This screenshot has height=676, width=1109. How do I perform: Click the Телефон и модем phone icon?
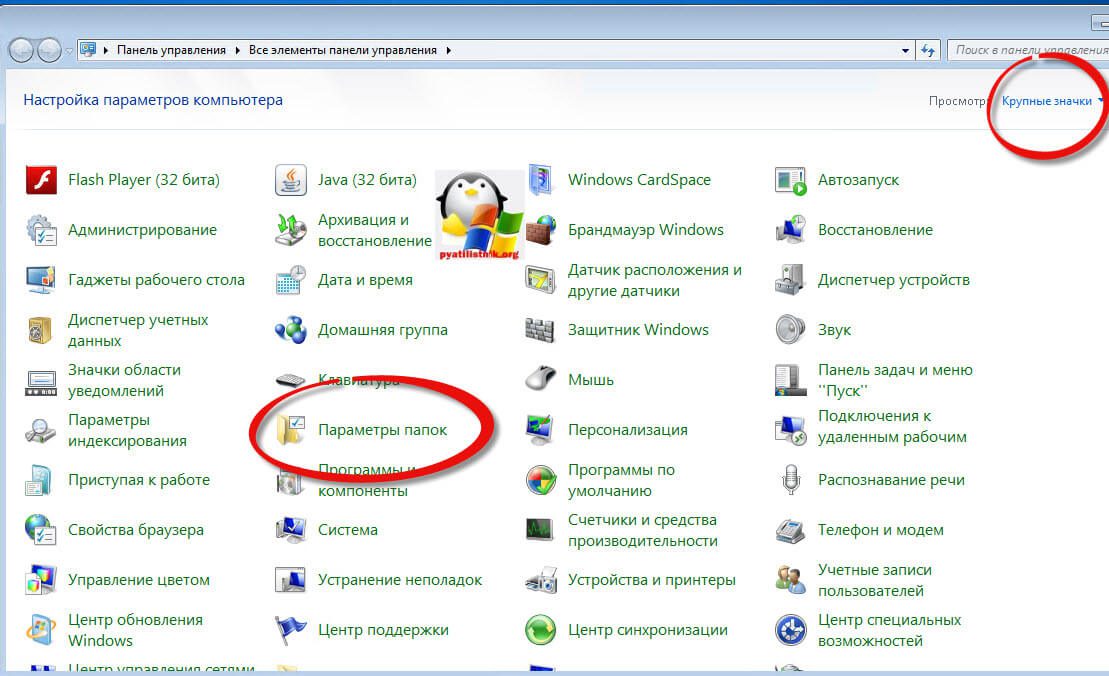click(x=791, y=530)
